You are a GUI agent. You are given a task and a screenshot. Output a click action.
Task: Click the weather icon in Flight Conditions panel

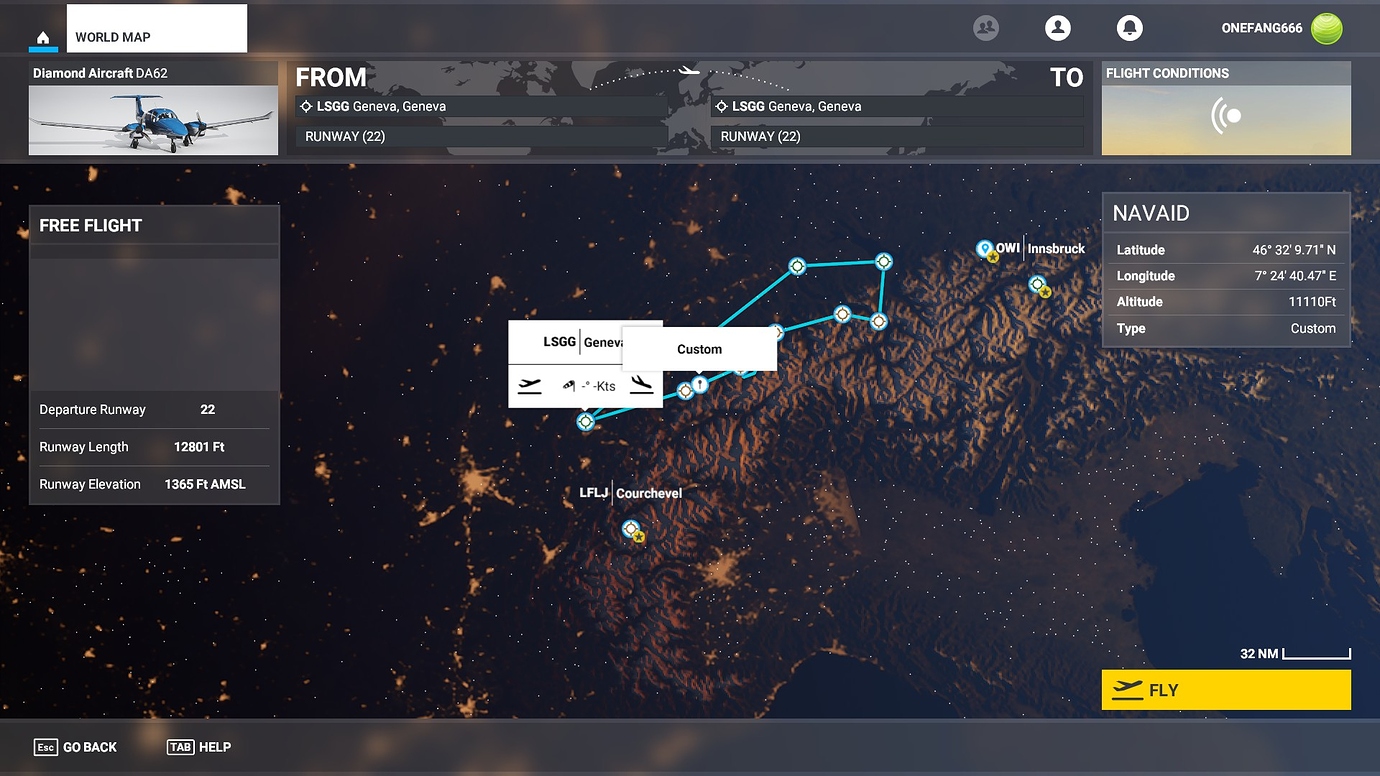[1225, 114]
